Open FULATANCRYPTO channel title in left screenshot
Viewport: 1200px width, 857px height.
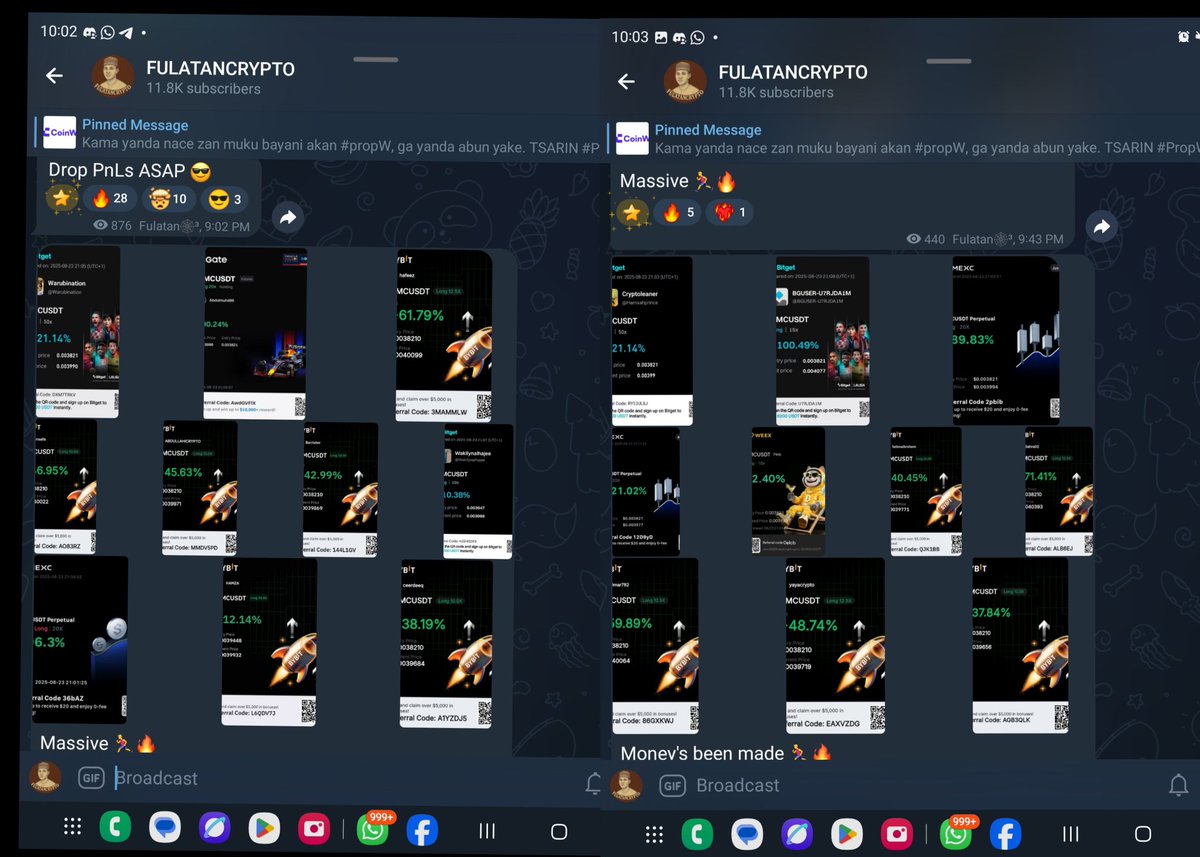[x=220, y=69]
